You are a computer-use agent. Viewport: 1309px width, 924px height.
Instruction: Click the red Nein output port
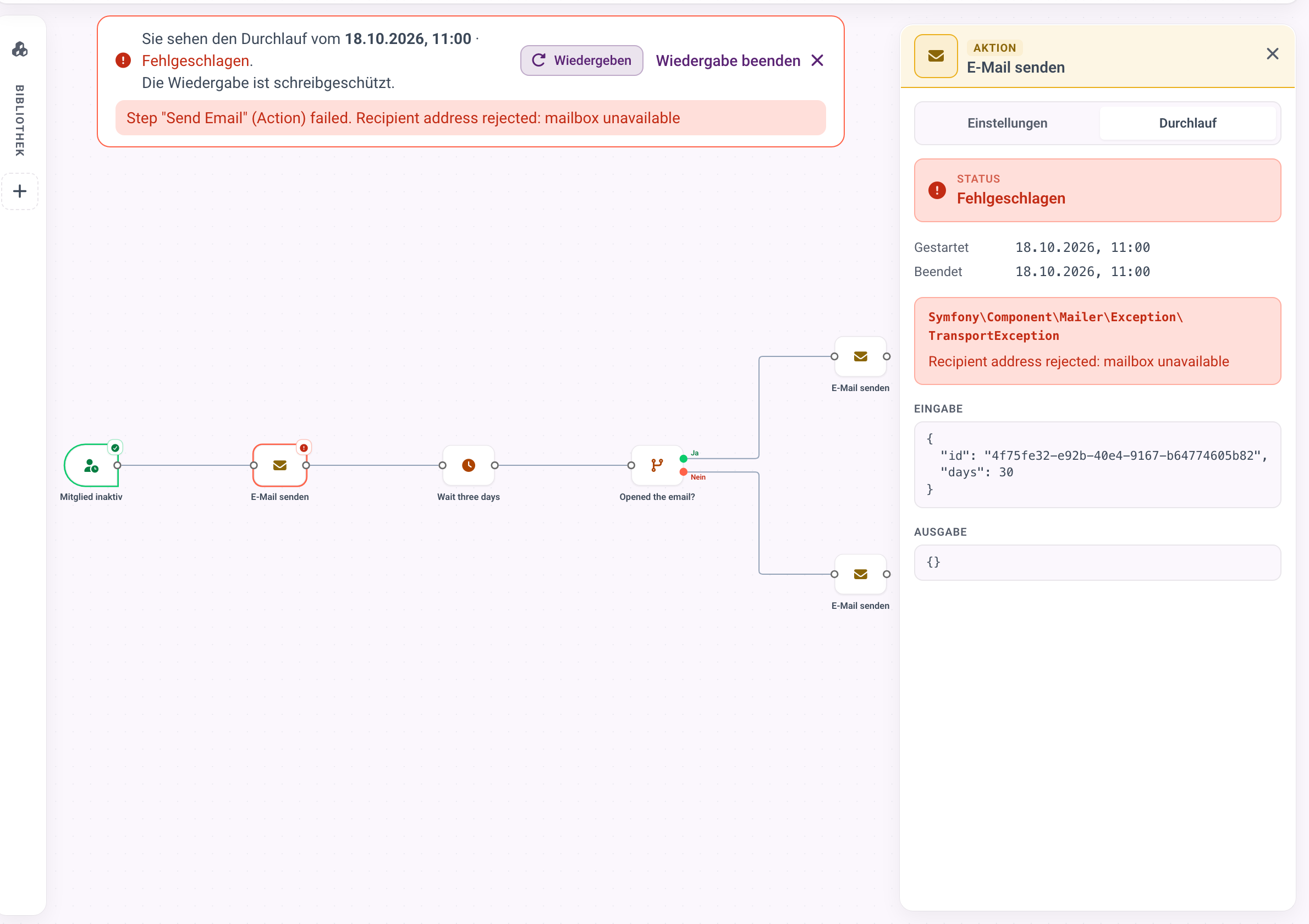coord(684,472)
